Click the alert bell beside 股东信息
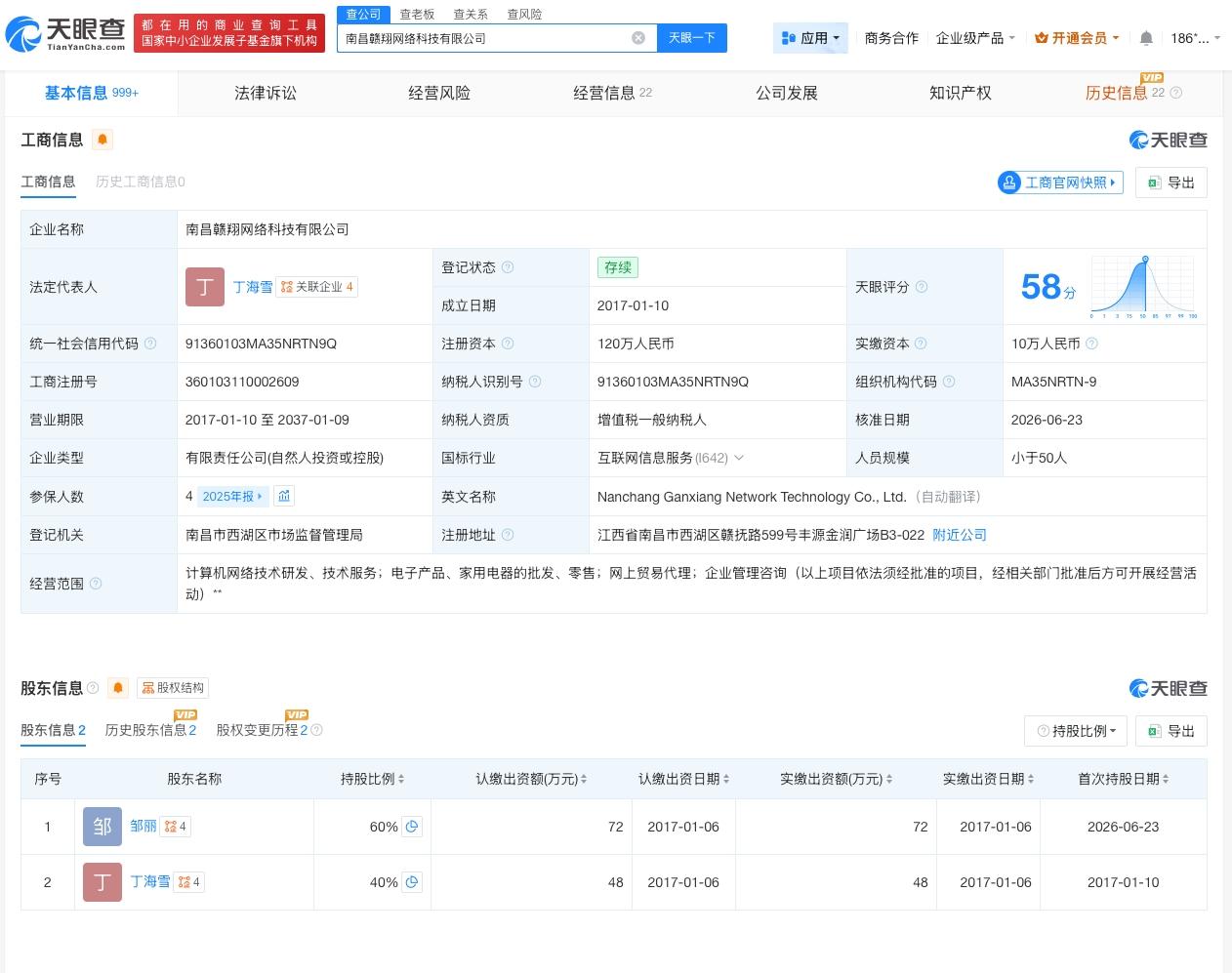The width and height of the screenshot is (1232, 973). click(x=118, y=688)
